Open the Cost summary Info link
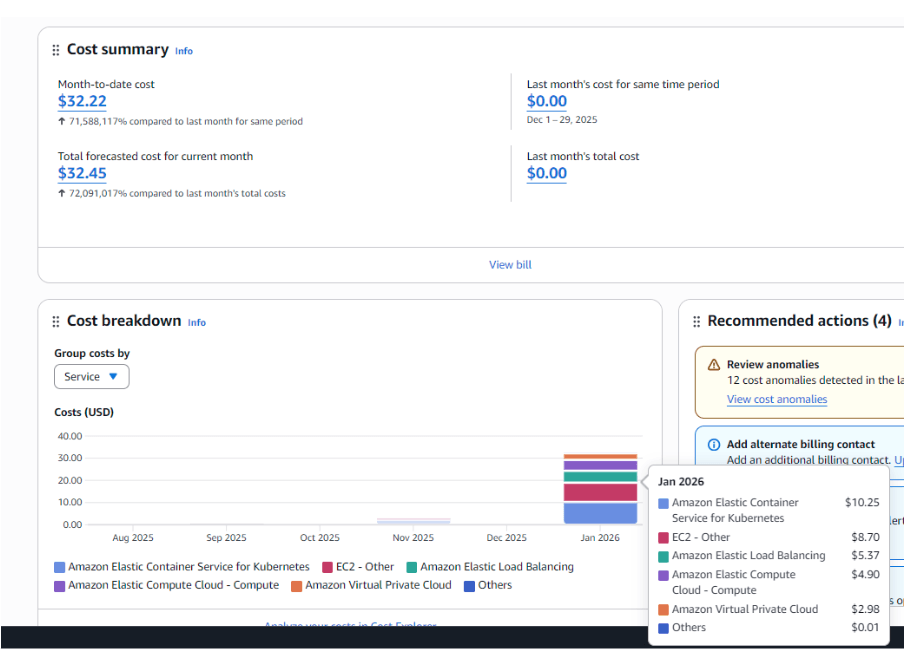Viewport: 906px width, 649px height. pyautogui.click(x=184, y=51)
